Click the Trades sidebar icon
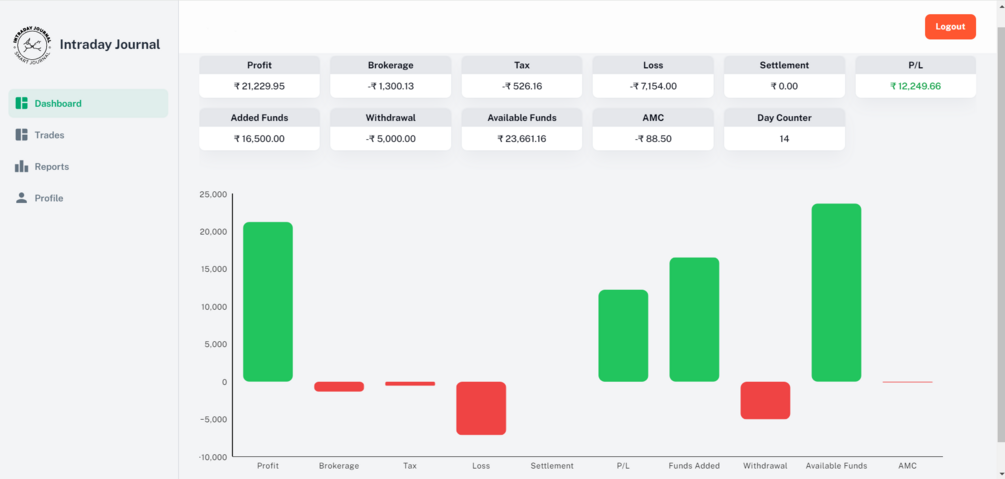1005x479 pixels. [x=21, y=135]
